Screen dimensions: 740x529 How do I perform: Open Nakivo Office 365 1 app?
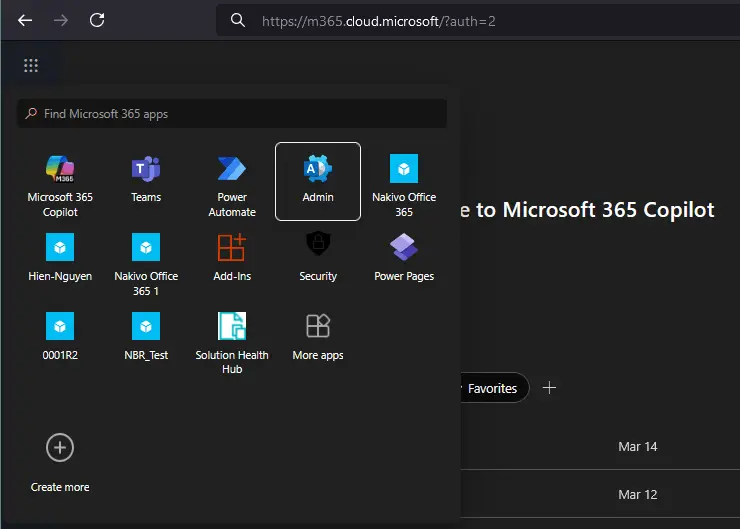point(146,265)
